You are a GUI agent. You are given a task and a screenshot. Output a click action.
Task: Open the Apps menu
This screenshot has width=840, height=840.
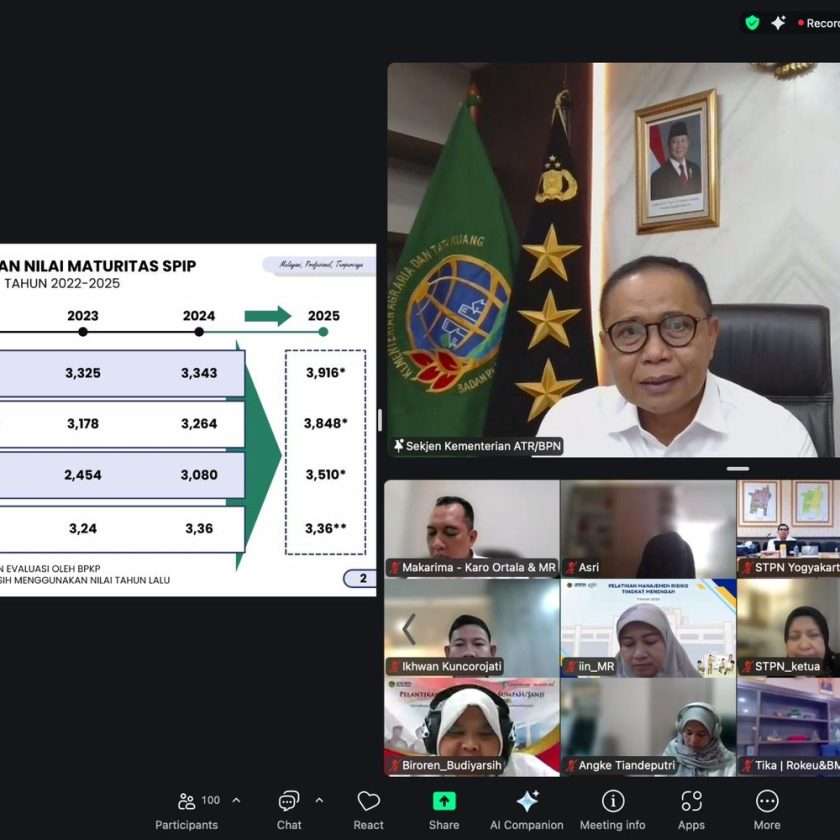tap(691, 809)
